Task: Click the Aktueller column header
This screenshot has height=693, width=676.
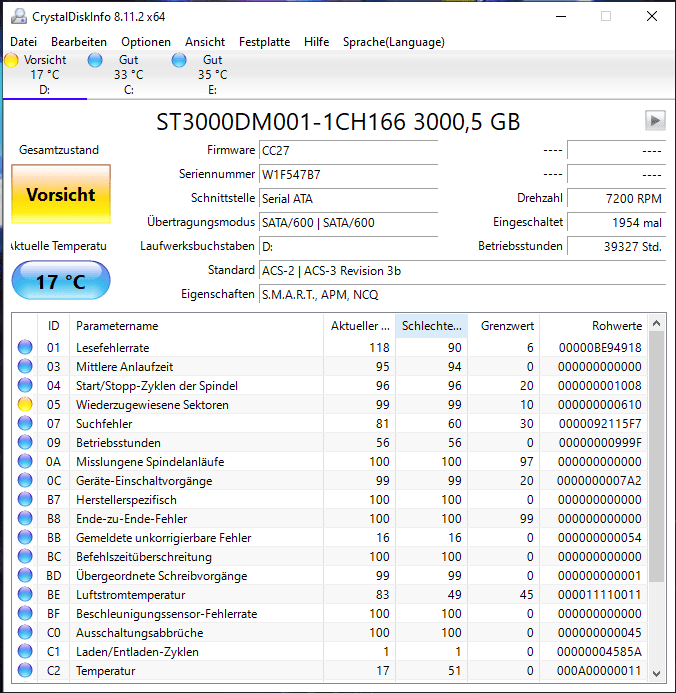Action: click(x=360, y=326)
